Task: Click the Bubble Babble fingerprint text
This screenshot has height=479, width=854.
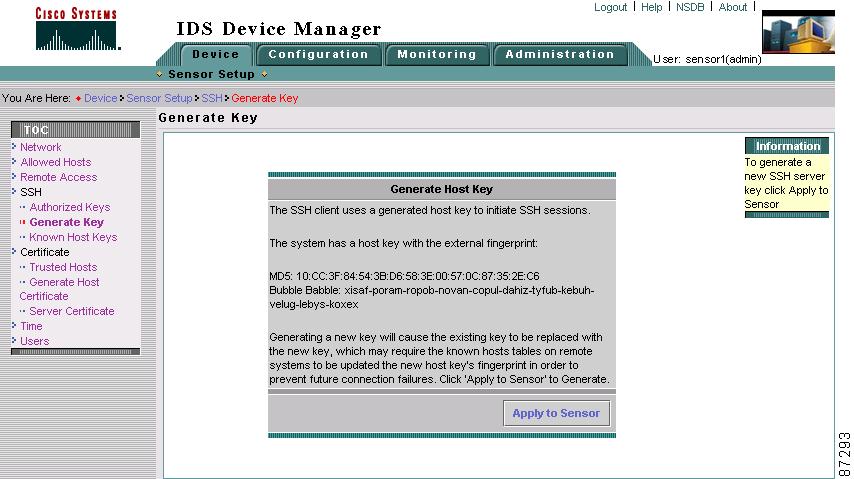Action: (431, 297)
